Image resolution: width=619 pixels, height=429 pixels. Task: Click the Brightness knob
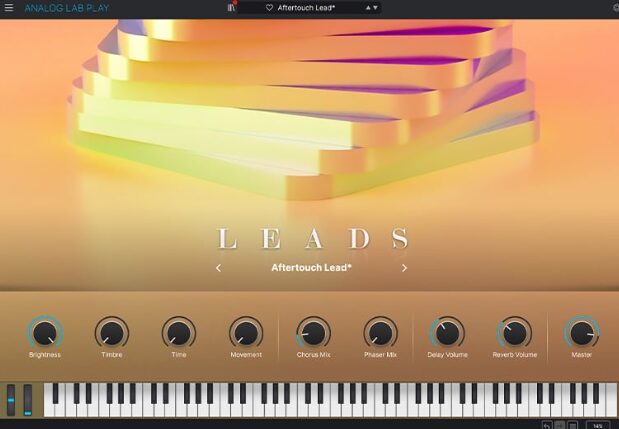pyautogui.click(x=44, y=332)
